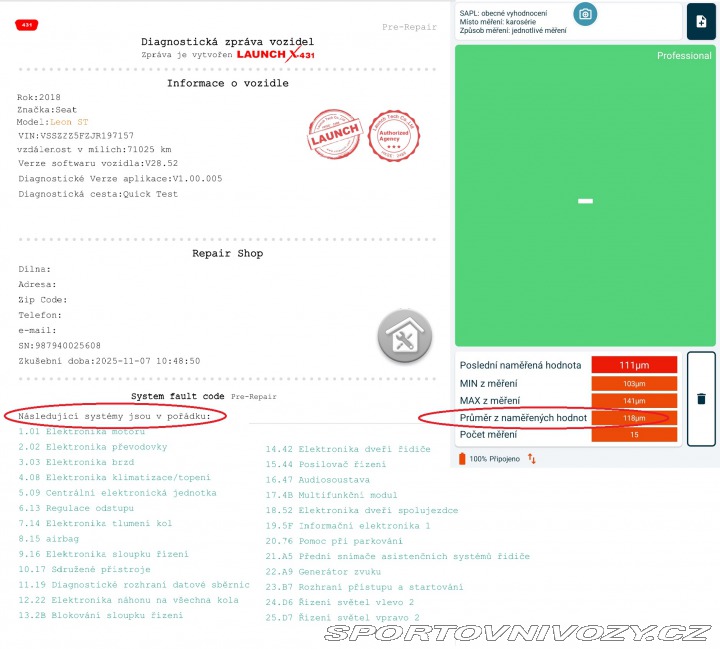Click the red 431 badge icon
Viewport: 720px width, 649px height.
pyautogui.click(x=27, y=24)
